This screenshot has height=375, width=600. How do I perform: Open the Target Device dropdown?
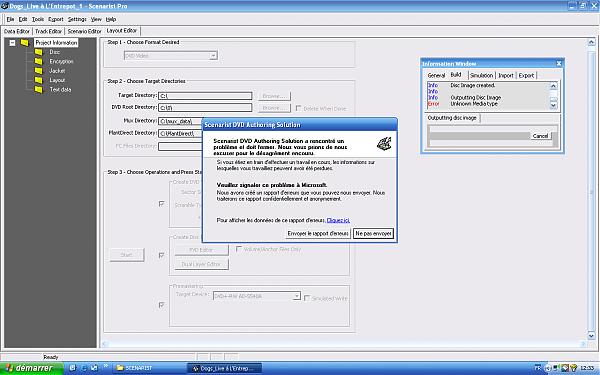pyautogui.click(x=296, y=296)
